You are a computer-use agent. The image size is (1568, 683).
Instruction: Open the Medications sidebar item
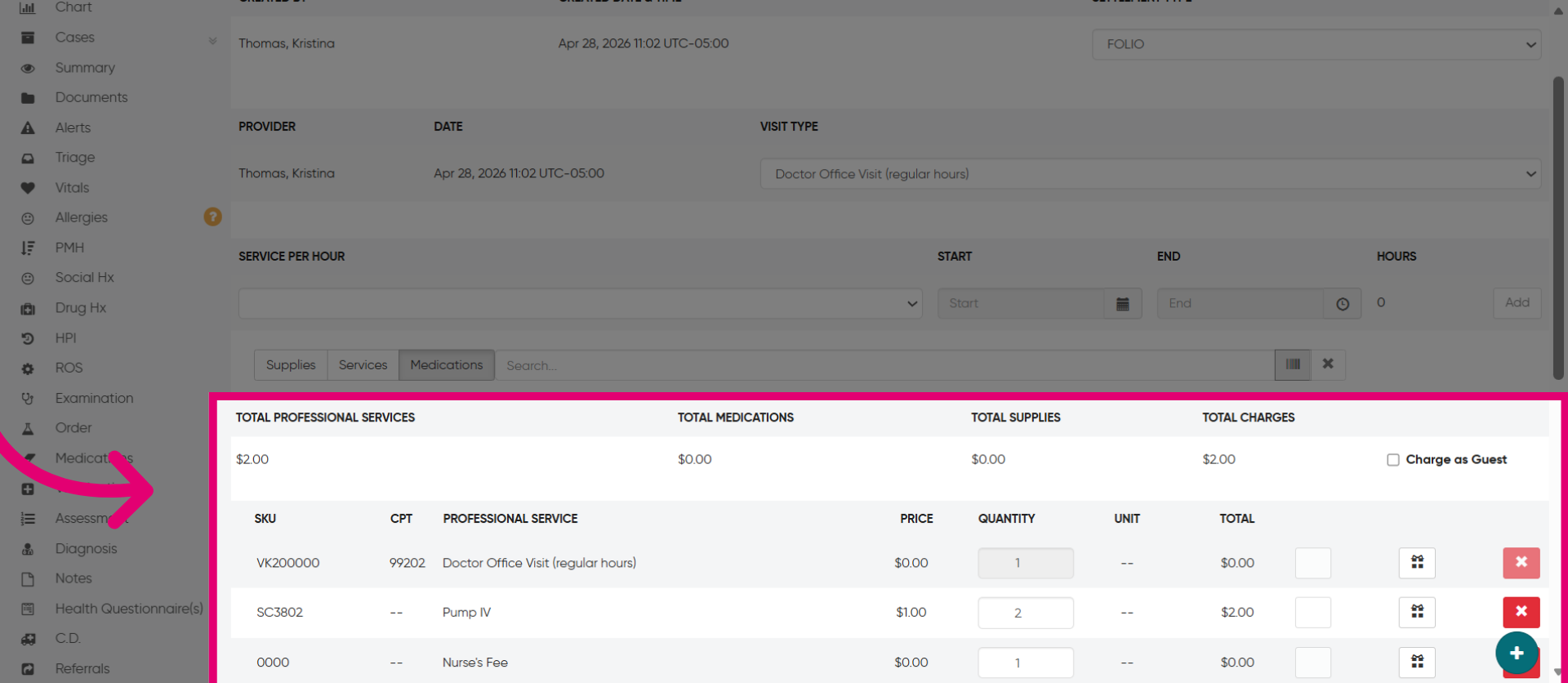coord(94,458)
